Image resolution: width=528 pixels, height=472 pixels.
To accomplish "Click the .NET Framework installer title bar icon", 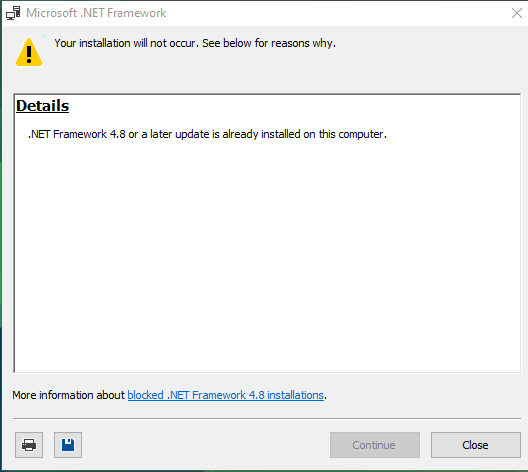I will [13, 13].
